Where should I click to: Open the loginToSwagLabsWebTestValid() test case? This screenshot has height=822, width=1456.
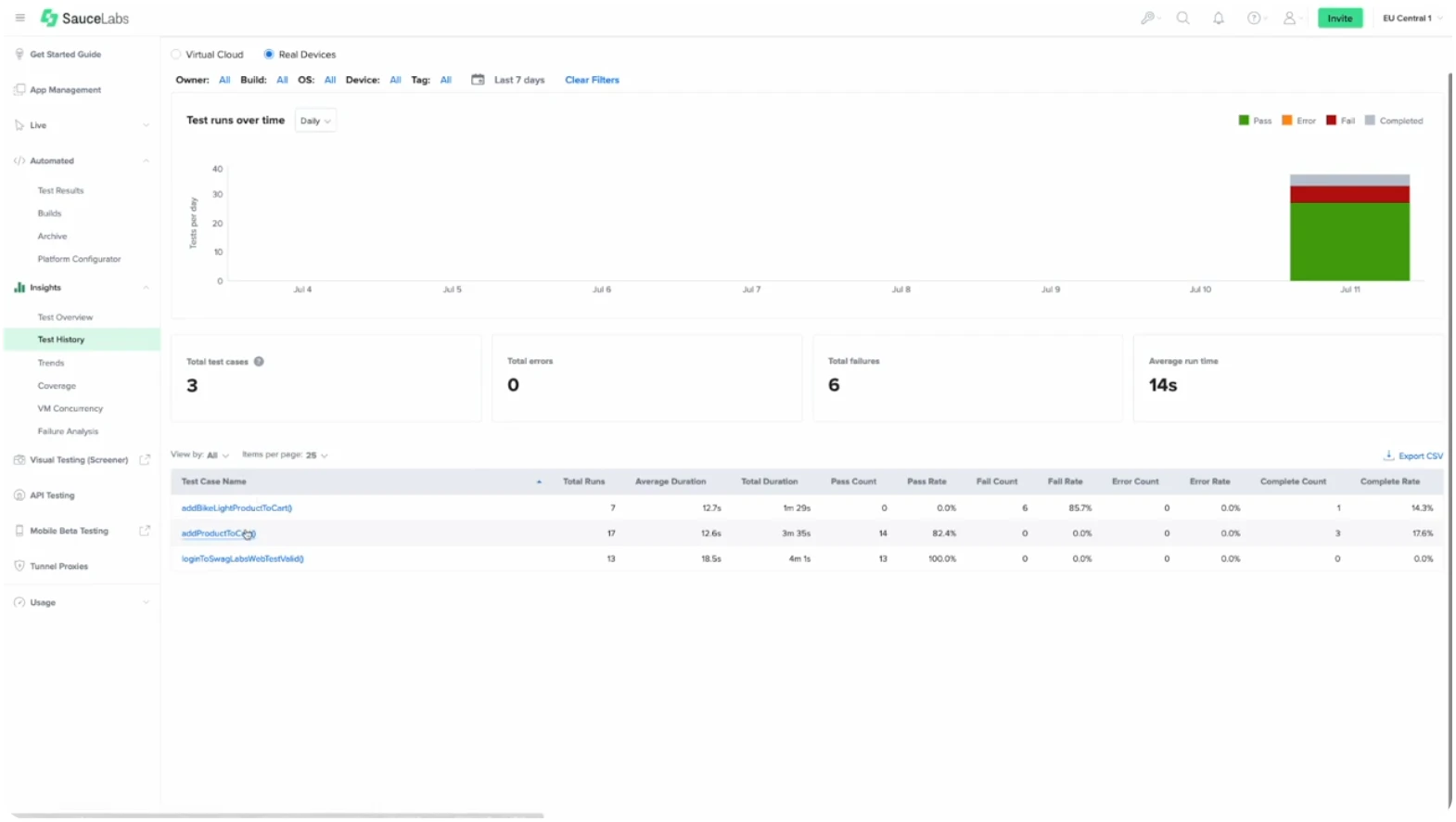pos(242,559)
